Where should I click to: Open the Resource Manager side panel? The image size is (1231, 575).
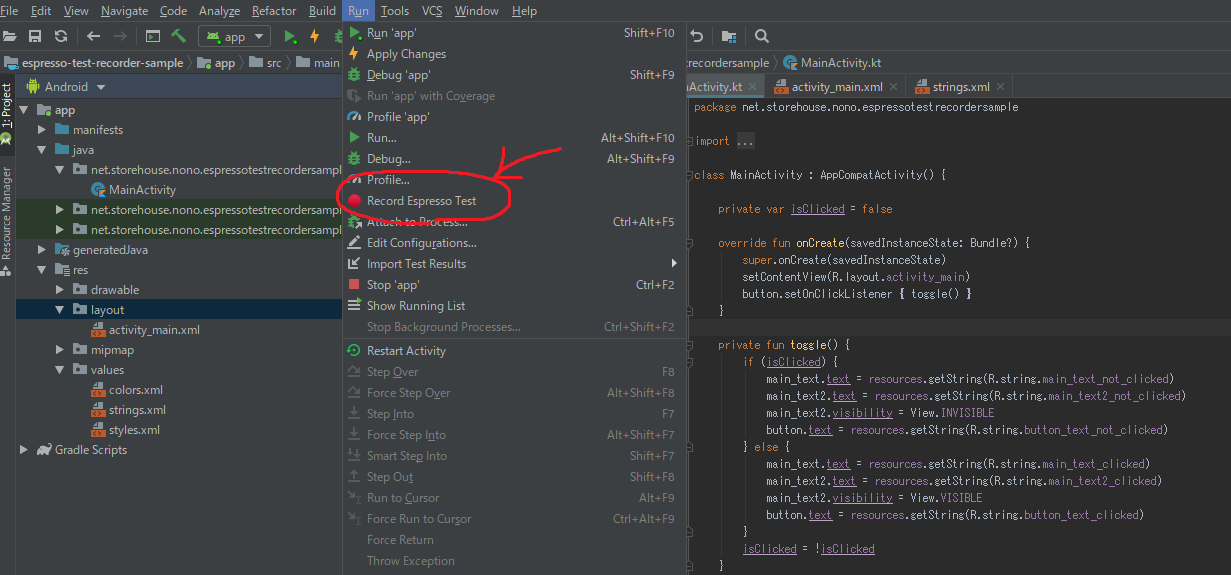tap(7, 213)
